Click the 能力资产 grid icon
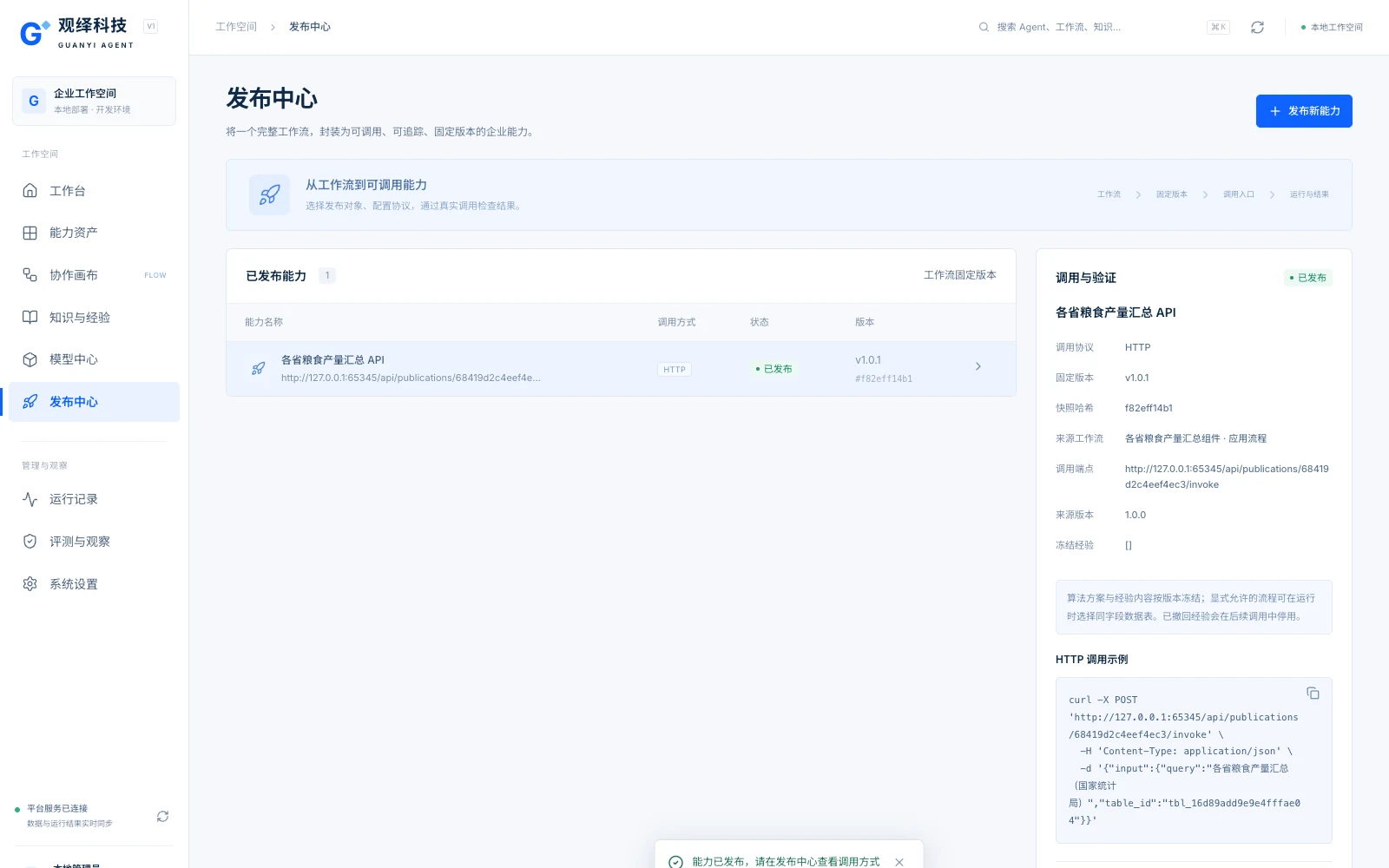This screenshot has height=868, width=1389. click(30, 233)
